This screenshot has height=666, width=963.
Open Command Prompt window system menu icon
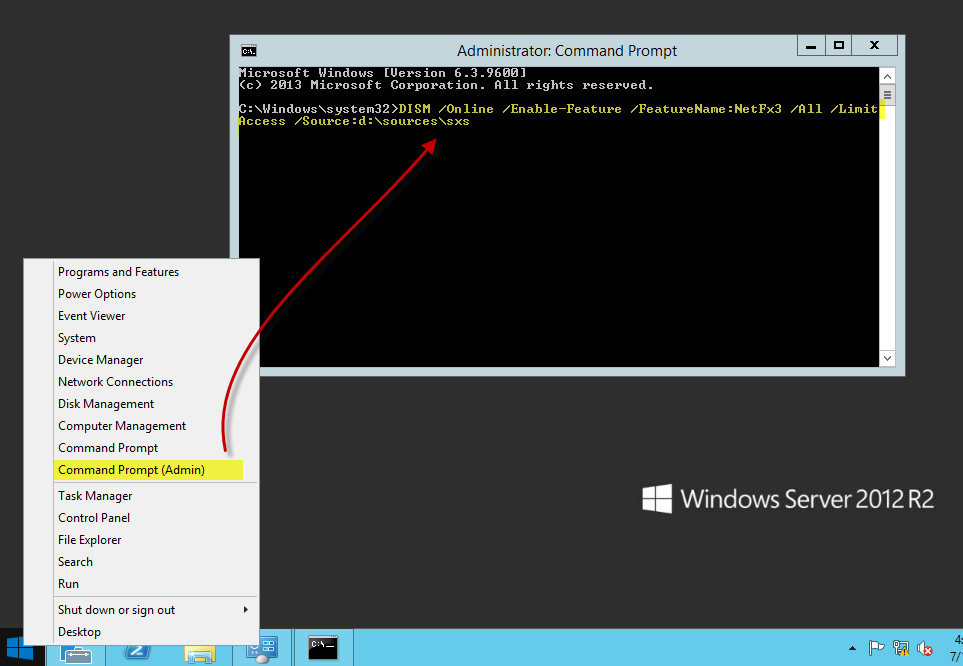coord(249,50)
